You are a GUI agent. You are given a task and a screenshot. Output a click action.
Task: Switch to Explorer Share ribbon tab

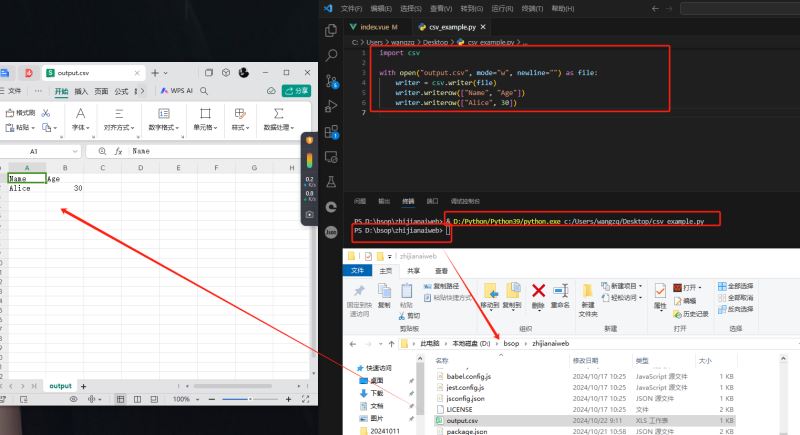point(413,271)
